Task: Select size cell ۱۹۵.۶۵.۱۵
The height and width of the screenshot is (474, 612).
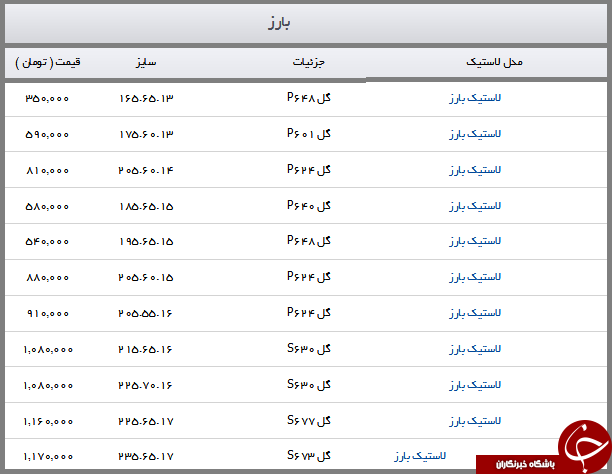Action: (x=146, y=241)
